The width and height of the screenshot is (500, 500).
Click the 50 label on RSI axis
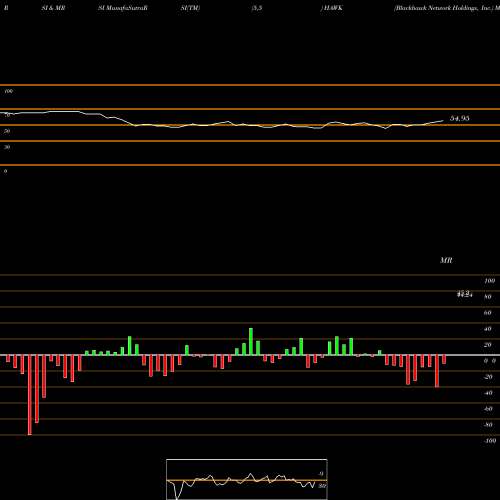[x=7, y=131]
